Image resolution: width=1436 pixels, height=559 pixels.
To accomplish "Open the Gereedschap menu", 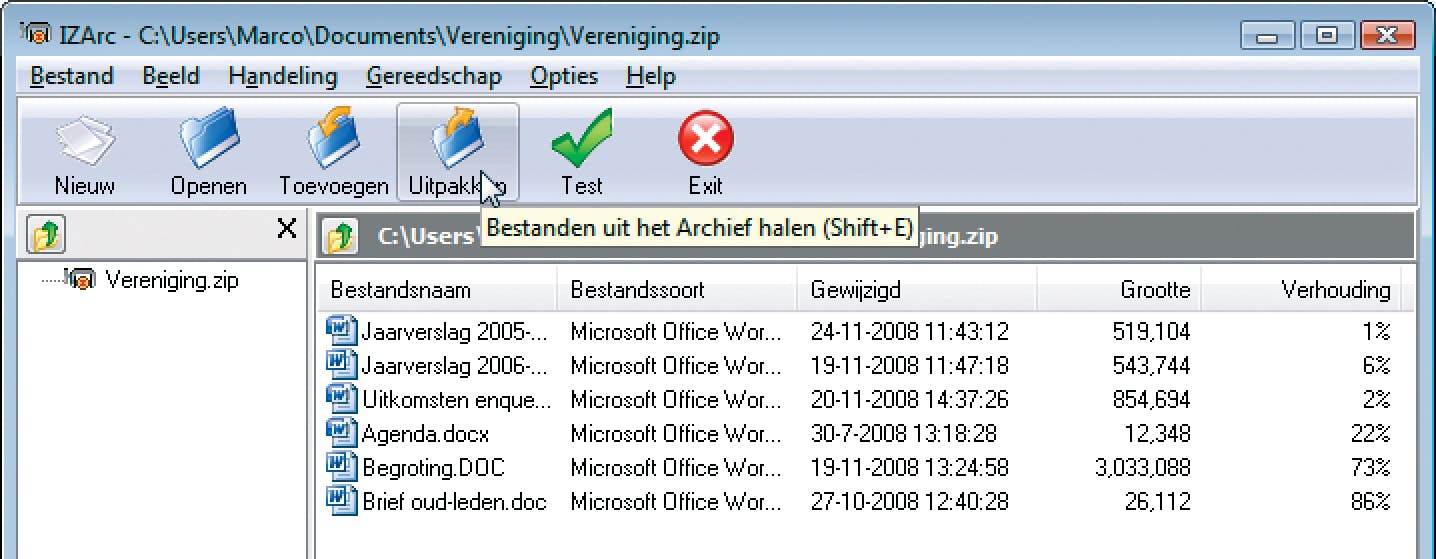I will (433, 76).
